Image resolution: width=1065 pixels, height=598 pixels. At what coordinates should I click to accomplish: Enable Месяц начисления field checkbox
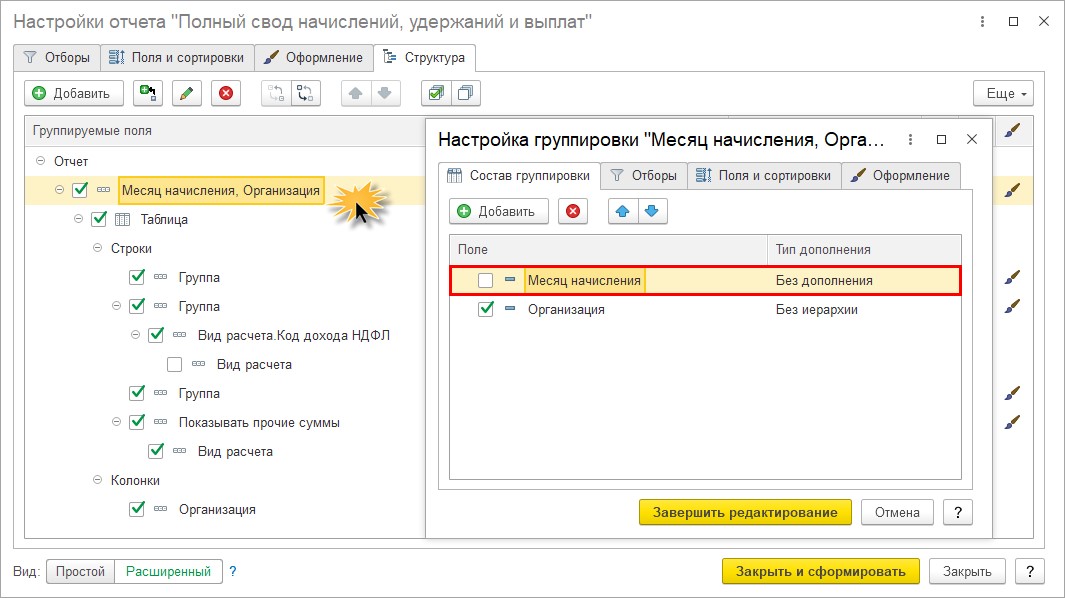pos(485,280)
